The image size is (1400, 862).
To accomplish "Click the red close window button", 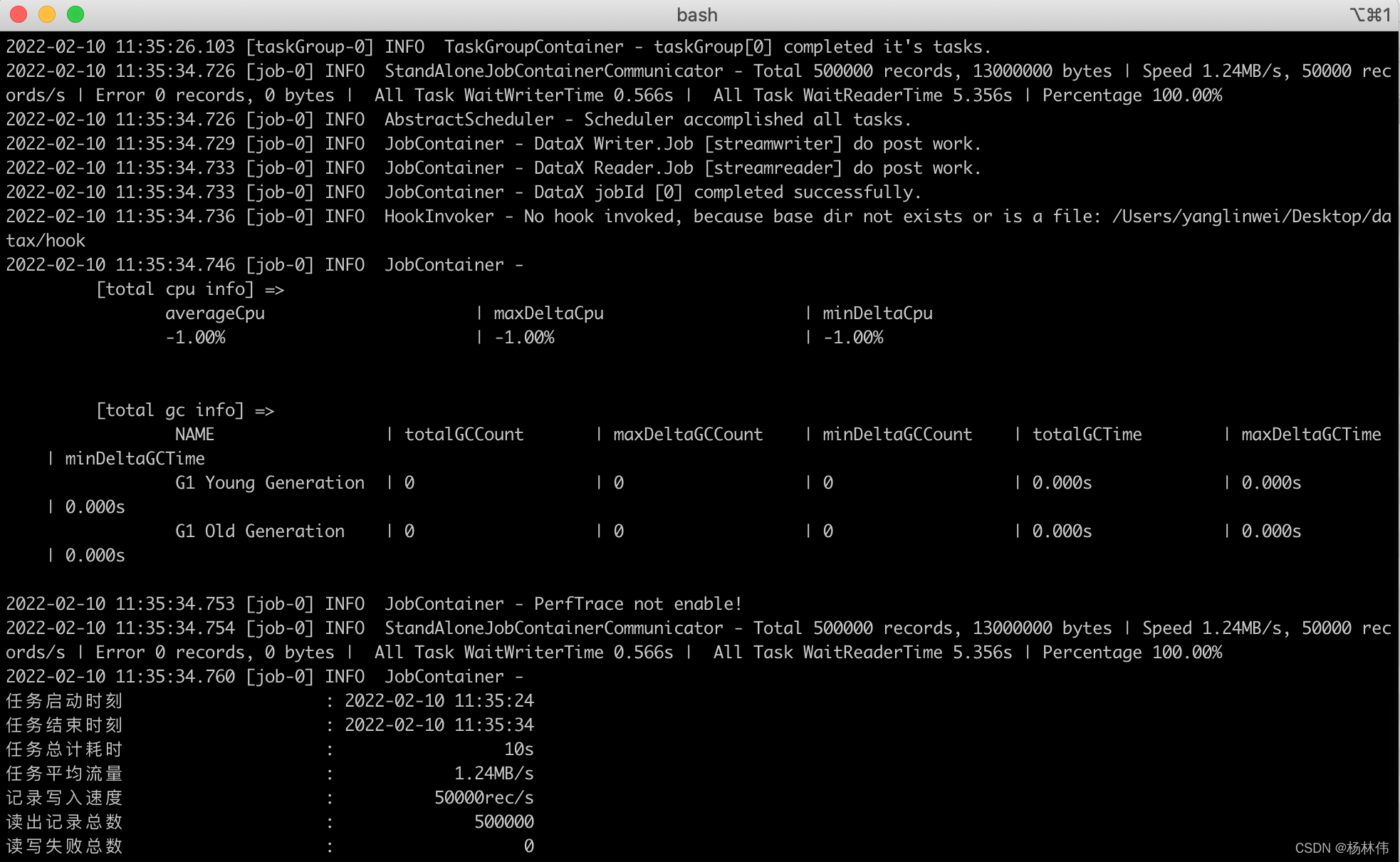I will pos(19,14).
